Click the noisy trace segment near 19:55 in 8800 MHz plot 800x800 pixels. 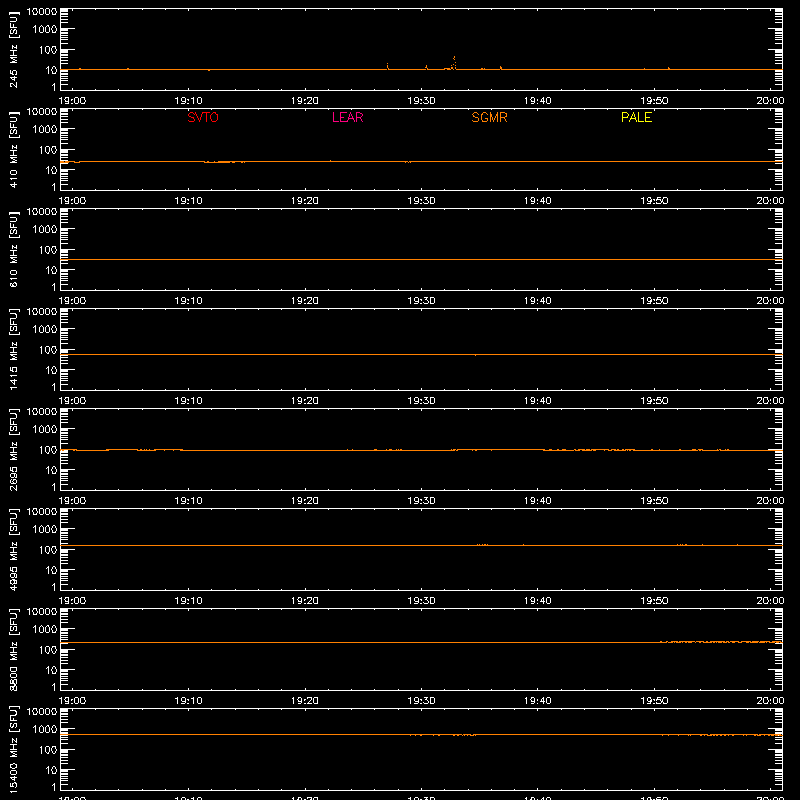719,641
